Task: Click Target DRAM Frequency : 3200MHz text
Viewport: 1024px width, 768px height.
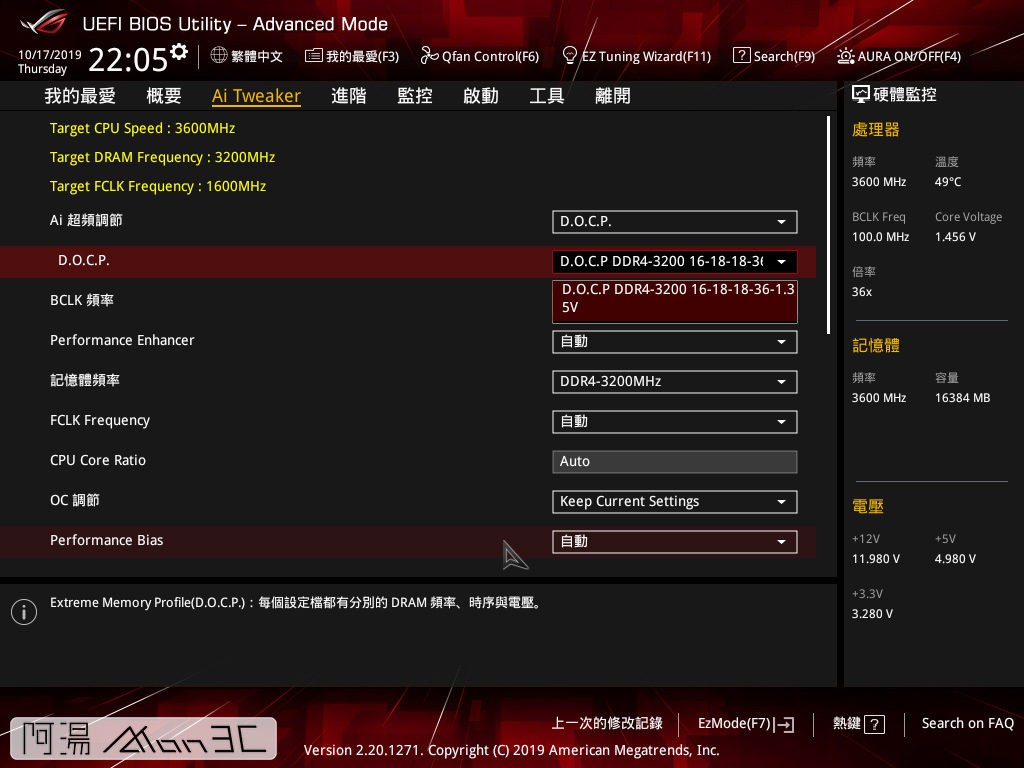Action: (x=163, y=157)
